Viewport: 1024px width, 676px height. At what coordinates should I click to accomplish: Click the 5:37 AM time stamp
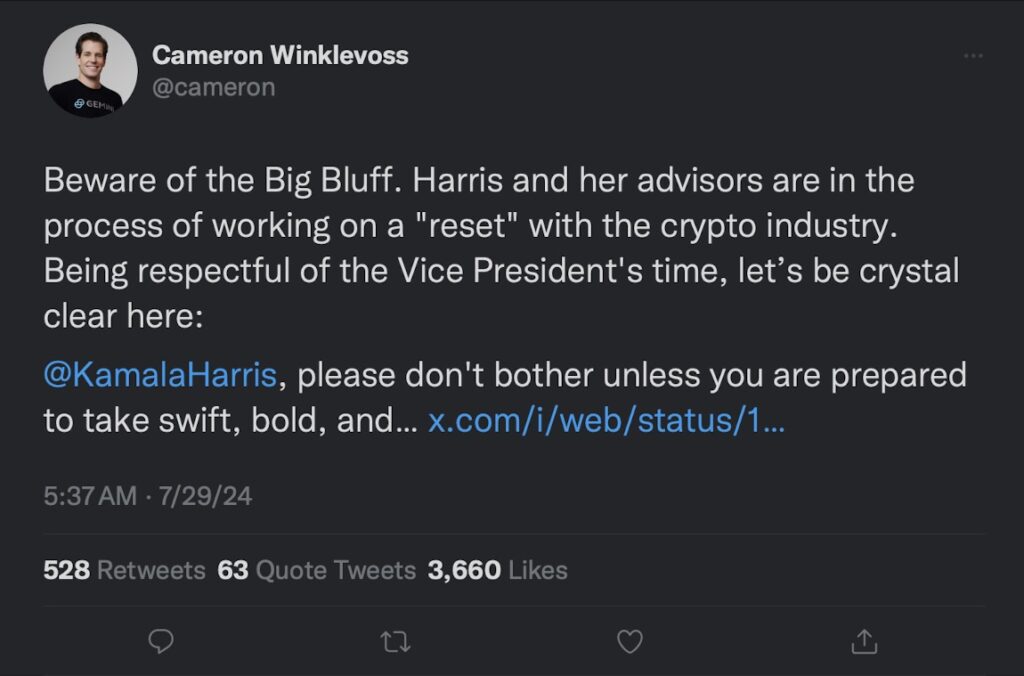point(90,496)
